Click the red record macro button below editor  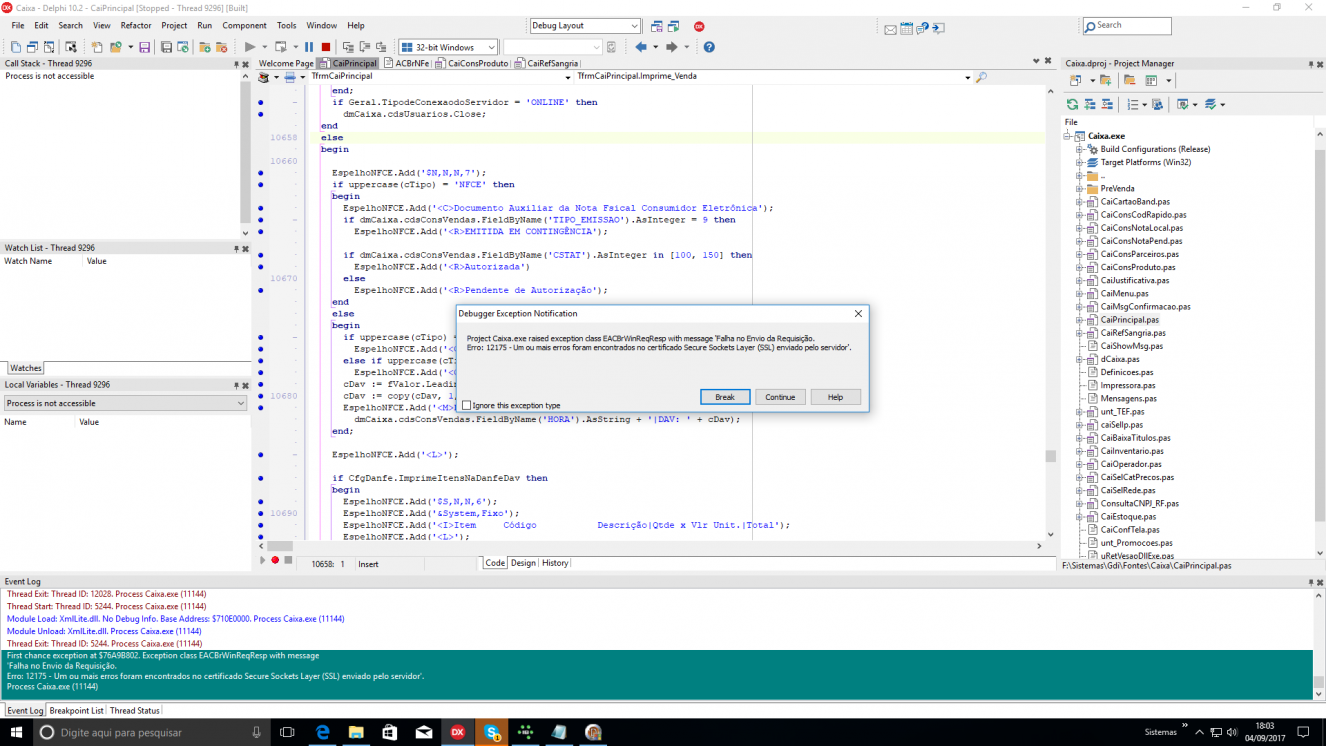coord(275,560)
